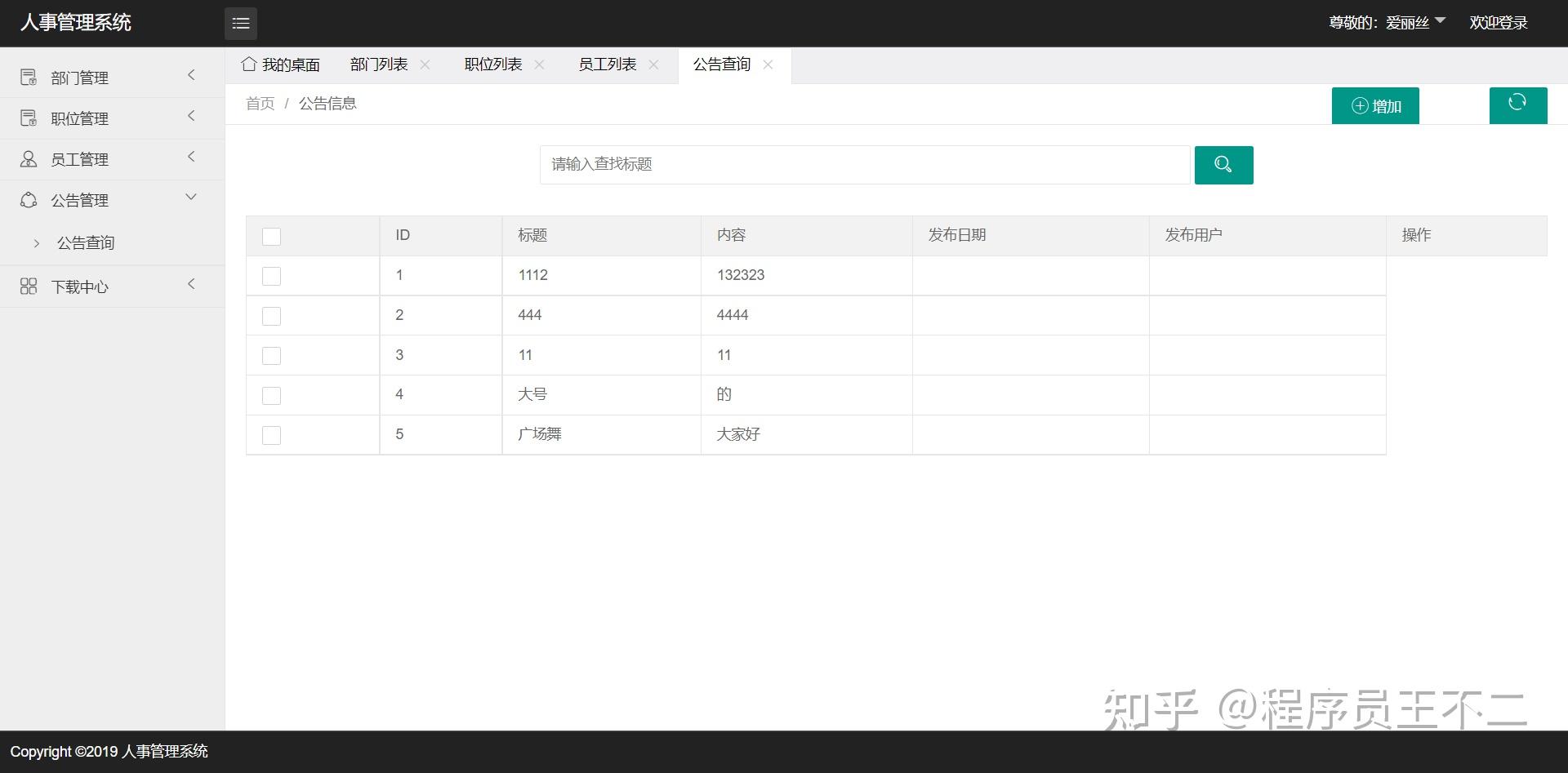Collapse the 公告管理 menu chevron
Image resolution: width=1568 pixels, height=773 pixels.
click(191, 197)
